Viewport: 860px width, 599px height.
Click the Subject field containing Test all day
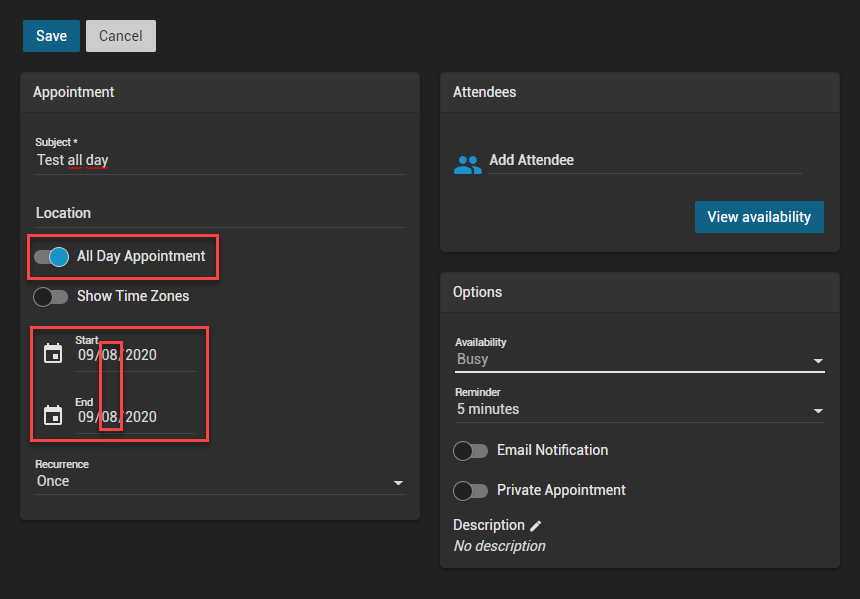tap(220, 160)
